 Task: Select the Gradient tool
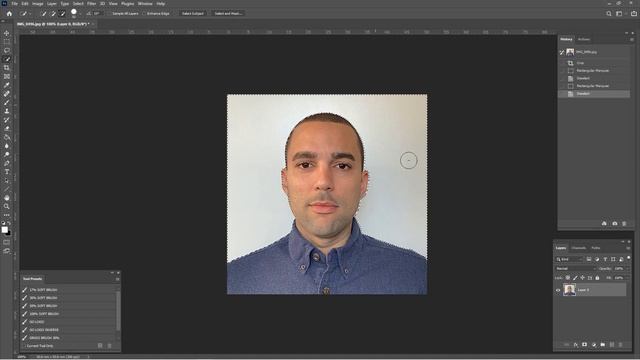pos(7,137)
